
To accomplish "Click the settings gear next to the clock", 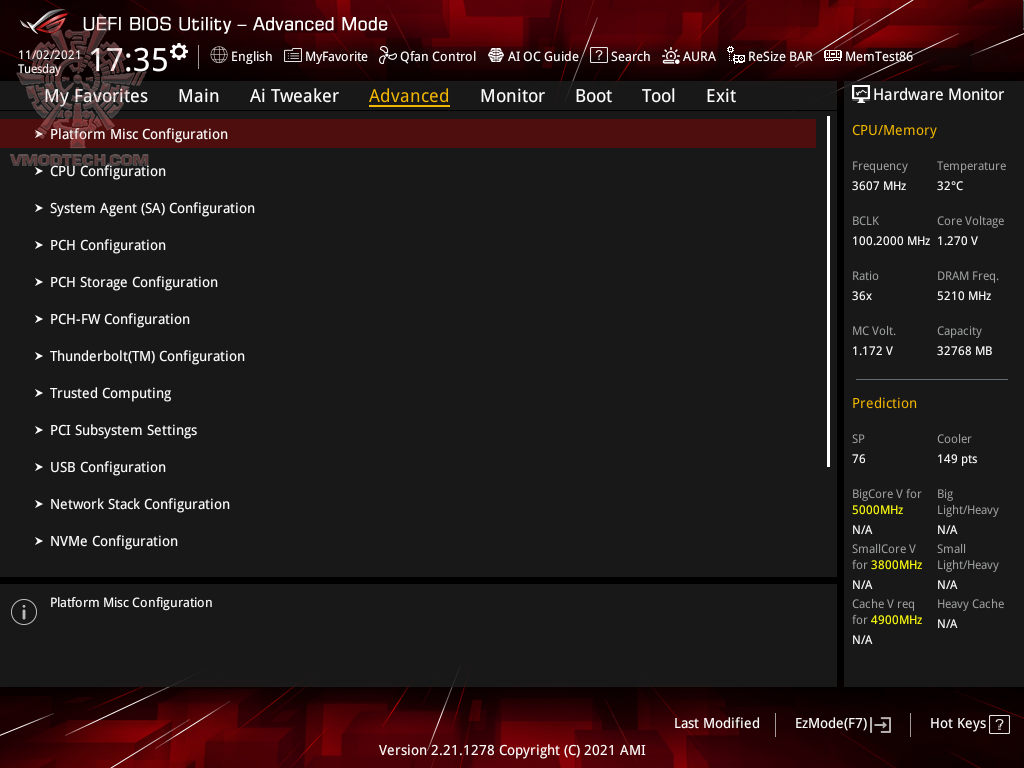I will [x=179, y=51].
